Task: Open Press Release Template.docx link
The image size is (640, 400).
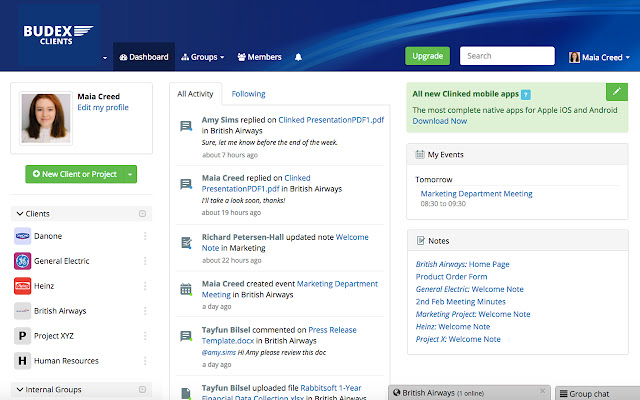Action: point(279,335)
